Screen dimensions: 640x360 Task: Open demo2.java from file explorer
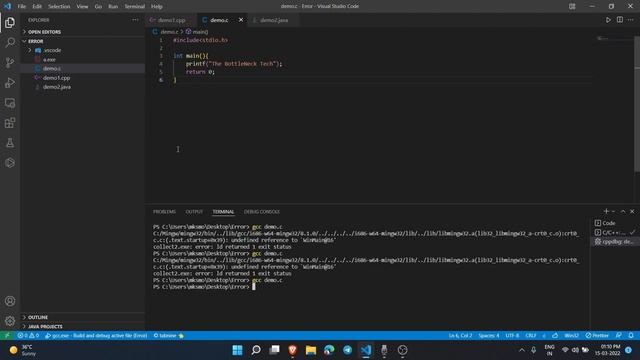tap(83, 87)
